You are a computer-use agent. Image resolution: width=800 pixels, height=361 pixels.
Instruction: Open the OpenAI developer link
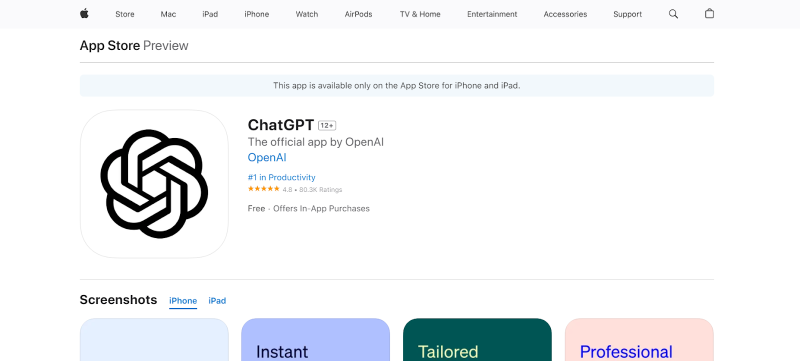tap(267, 158)
